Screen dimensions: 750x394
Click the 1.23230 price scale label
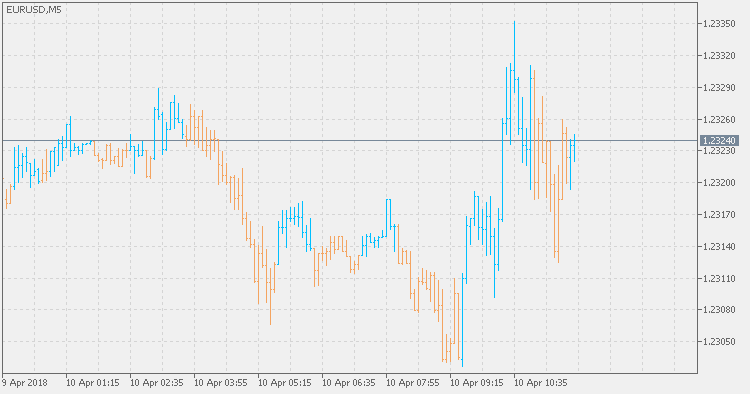(x=719, y=151)
